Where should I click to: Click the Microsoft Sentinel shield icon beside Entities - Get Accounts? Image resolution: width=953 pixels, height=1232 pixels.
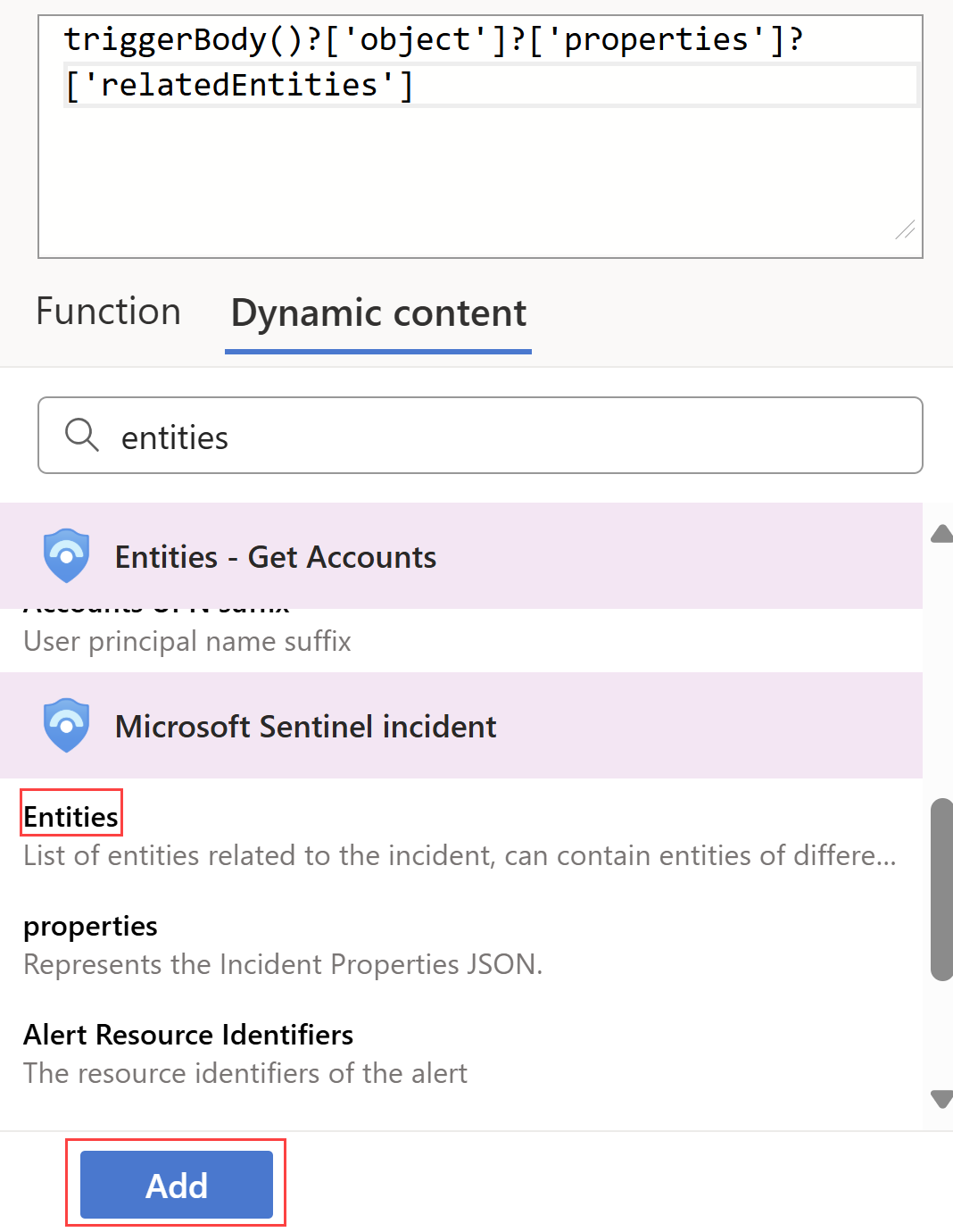[x=66, y=555]
